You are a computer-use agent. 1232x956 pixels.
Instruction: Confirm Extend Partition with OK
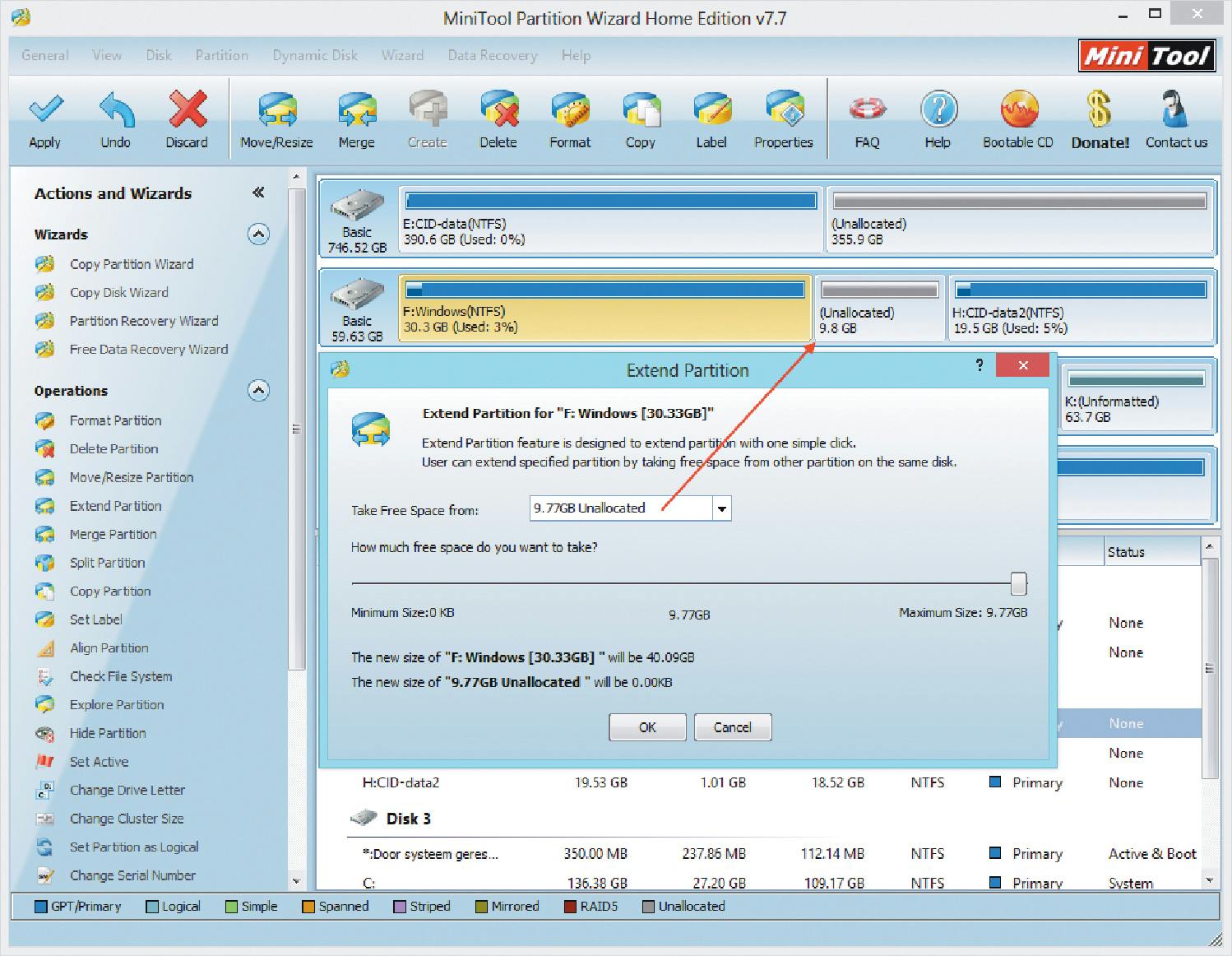[647, 727]
